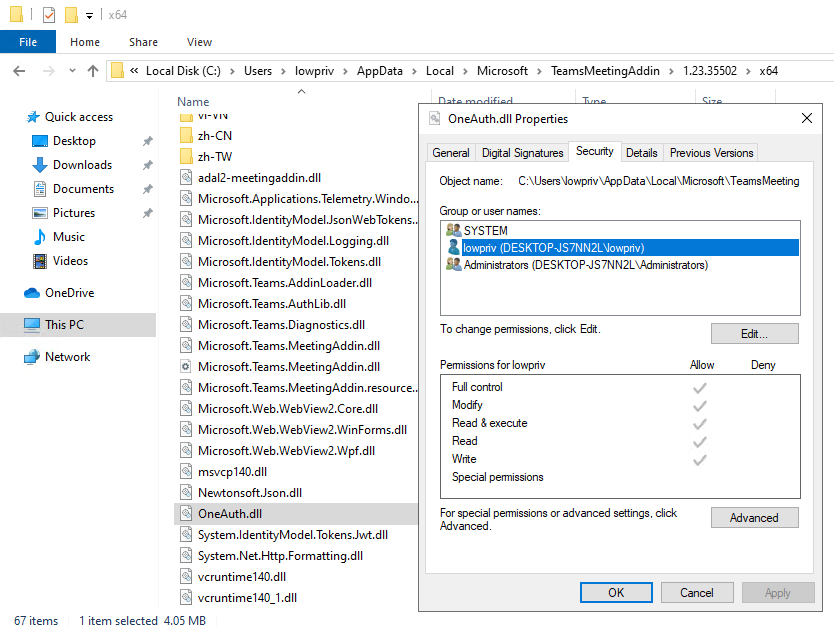Click the Forward arrow navigation button
Screen dimensions: 834x632
[48, 71]
